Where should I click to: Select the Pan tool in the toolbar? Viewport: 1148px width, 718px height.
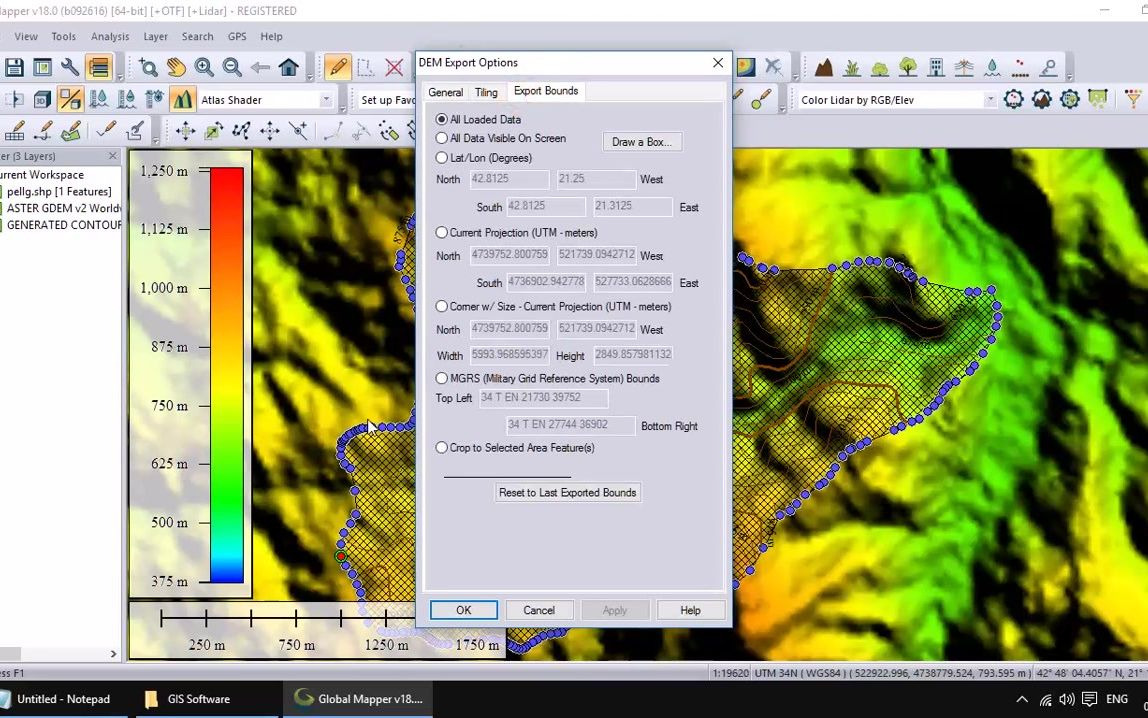178,67
